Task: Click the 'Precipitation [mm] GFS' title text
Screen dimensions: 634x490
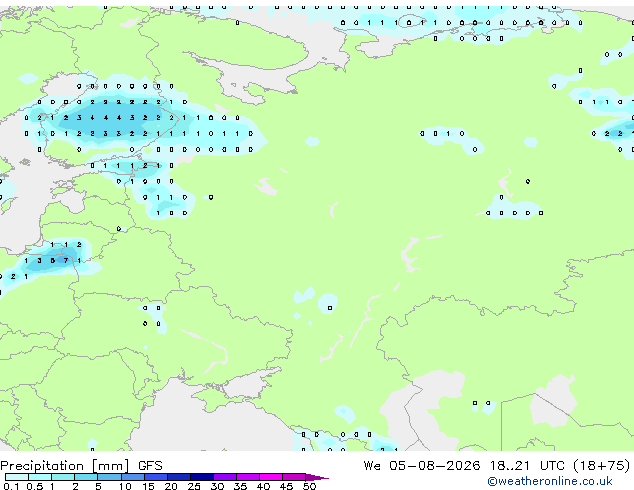Action: tap(81, 466)
